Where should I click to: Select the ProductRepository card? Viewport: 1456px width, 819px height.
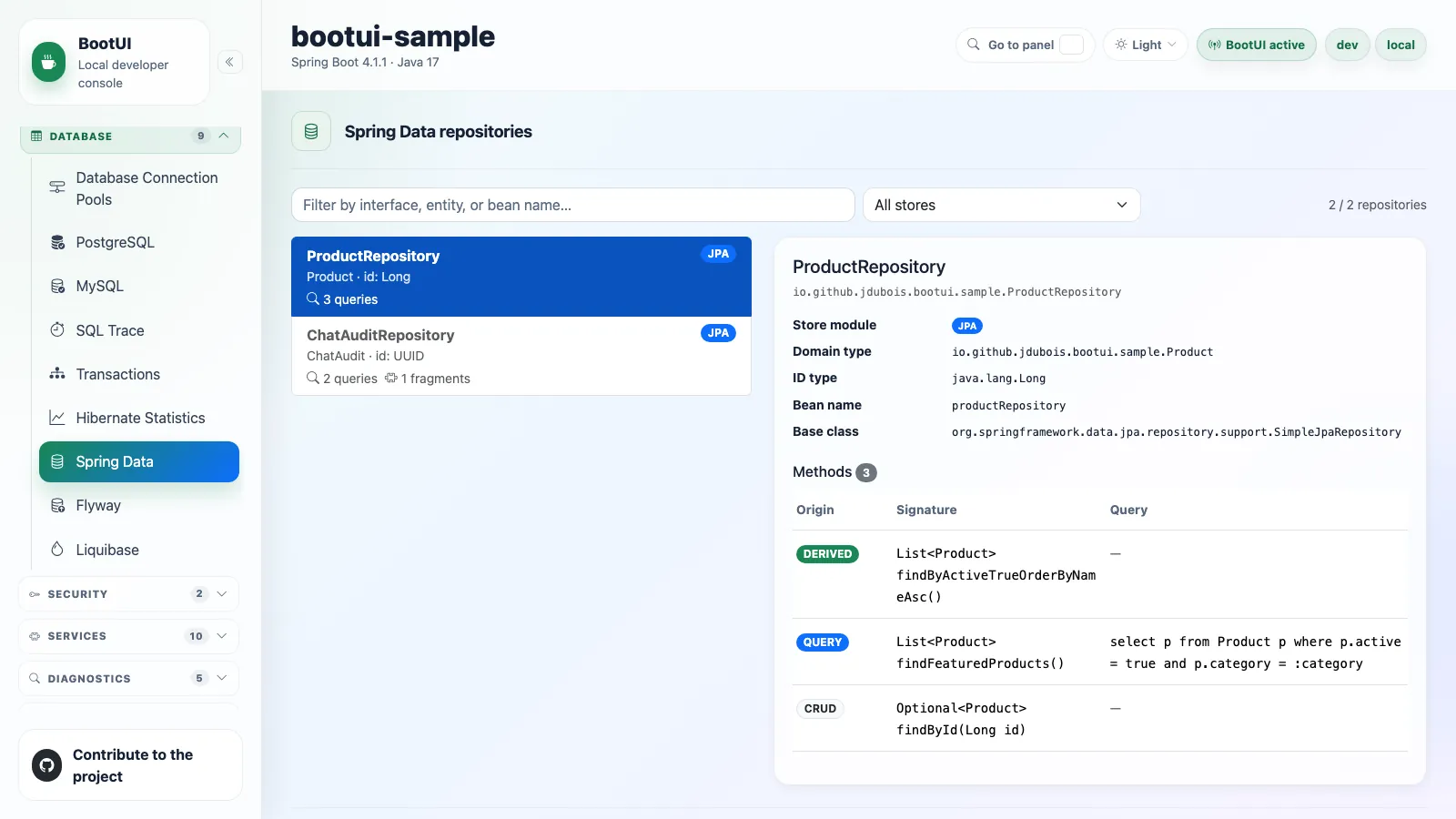[x=521, y=277]
